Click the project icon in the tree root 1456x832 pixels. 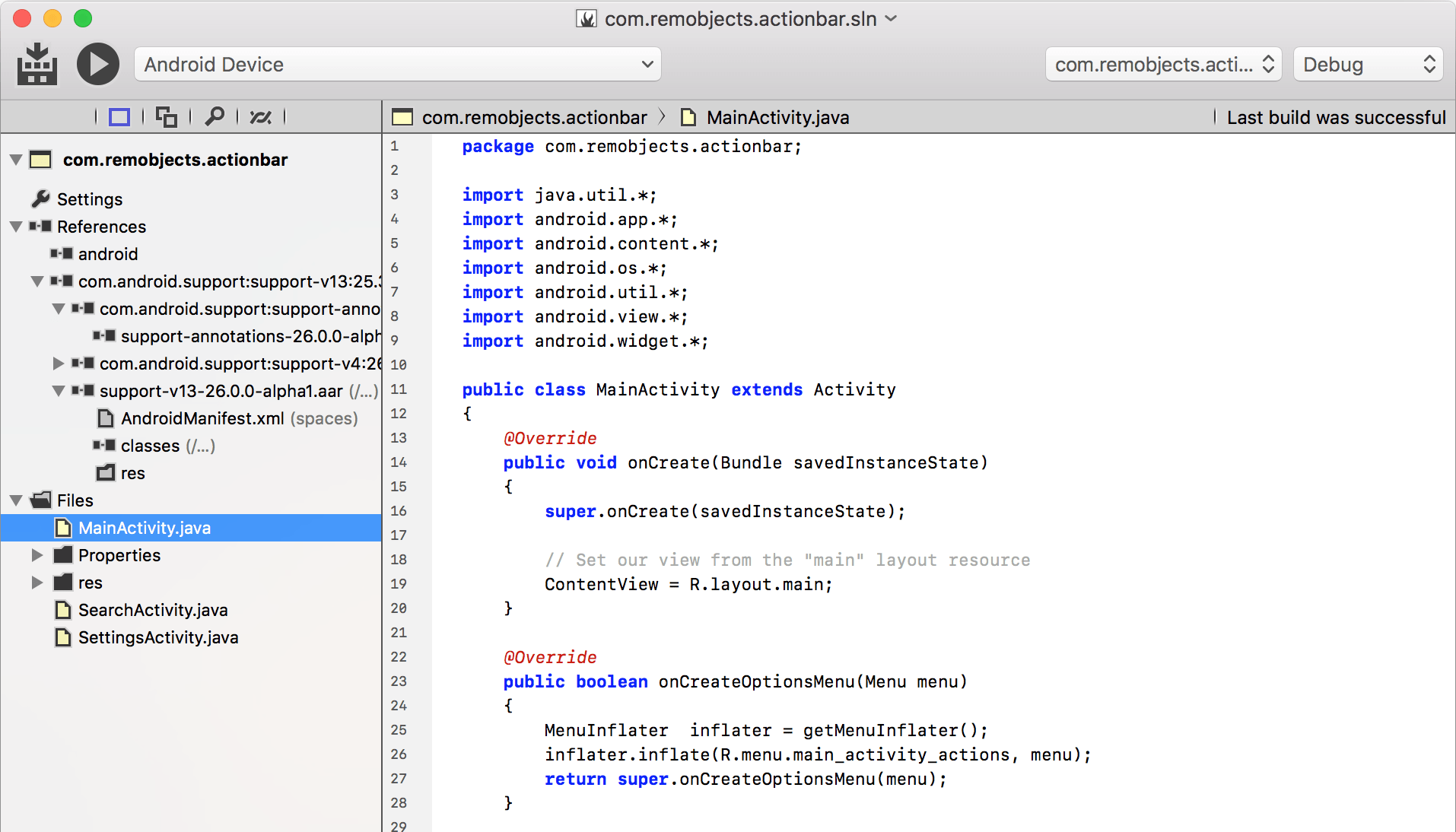tap(40, 160)
